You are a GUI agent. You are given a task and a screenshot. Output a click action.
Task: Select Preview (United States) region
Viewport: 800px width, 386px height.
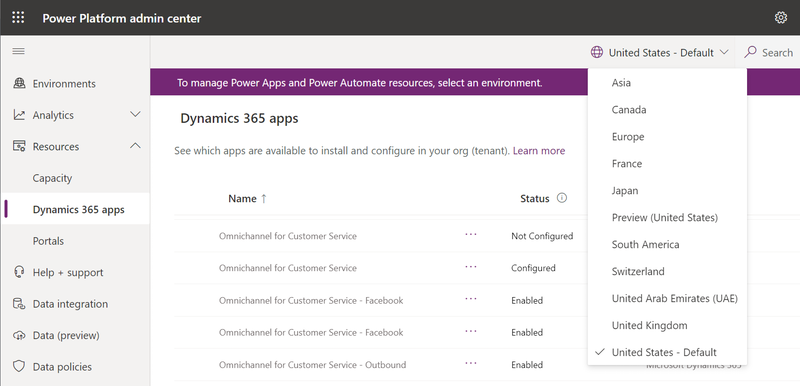point(667,218)
